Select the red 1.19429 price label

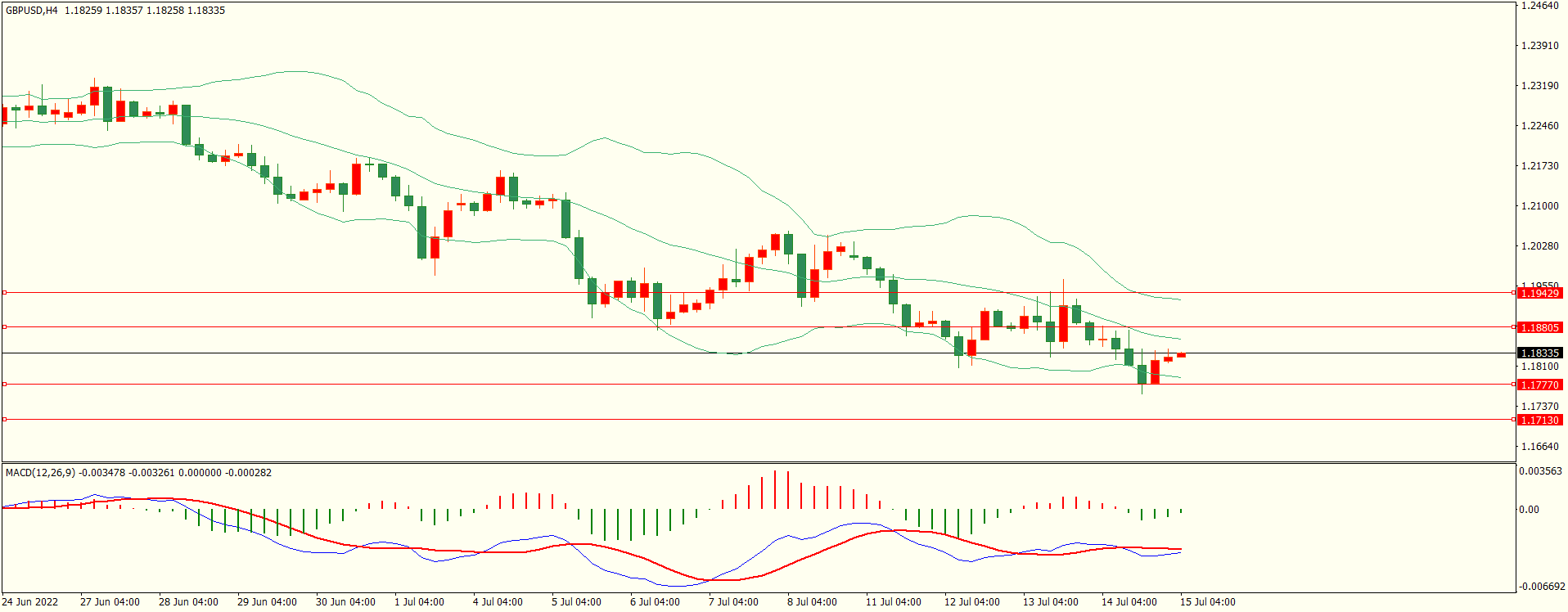tap(1539, 293)
